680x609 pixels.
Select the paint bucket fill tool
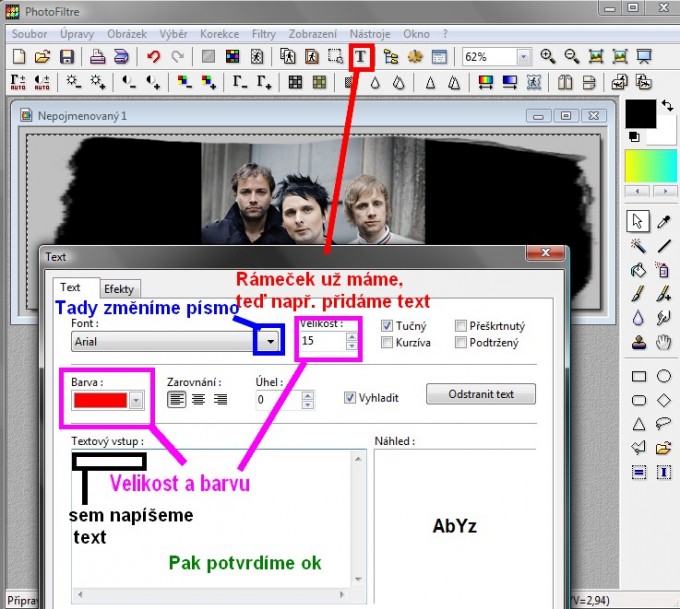[638, 271]
